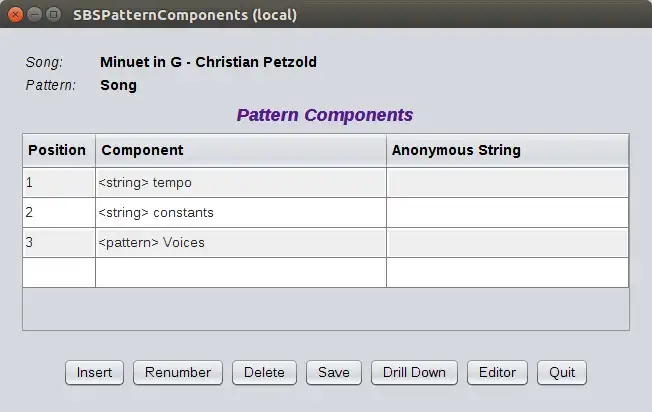Viewport: 652px width, 412px height.
Task: Select position cell of row 2
Action: click(x=58, y=213)
